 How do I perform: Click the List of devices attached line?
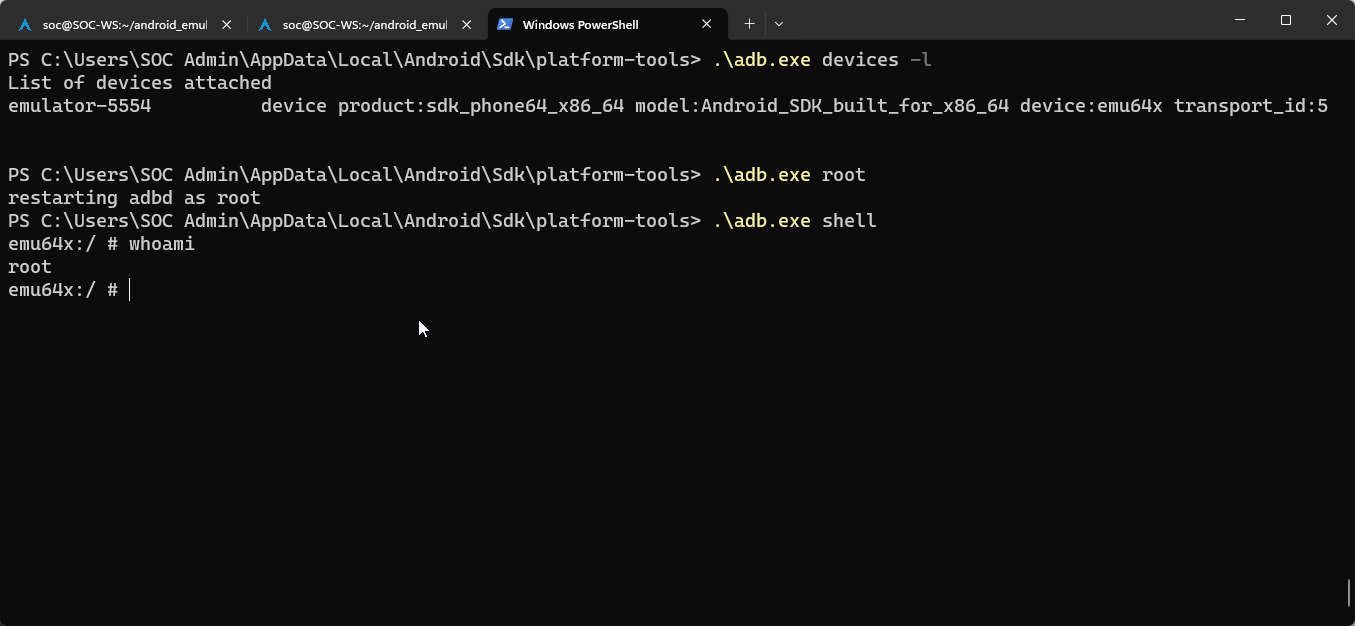point(138,82)
